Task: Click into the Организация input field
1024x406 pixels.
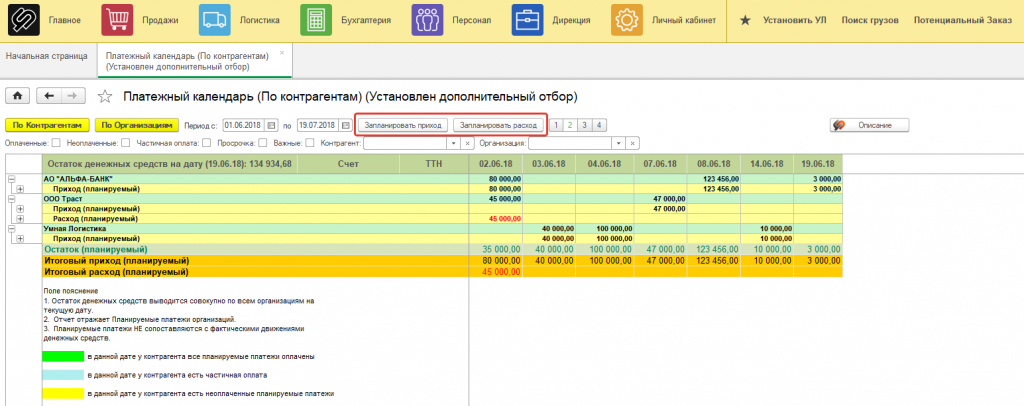Action: (x=570, y=143)
